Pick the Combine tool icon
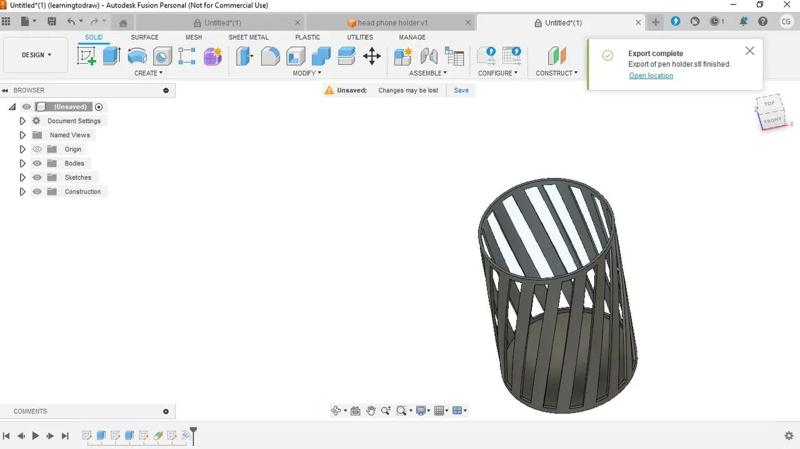The width and height of the screenshot is (800, 449). [x=321, y=56]
